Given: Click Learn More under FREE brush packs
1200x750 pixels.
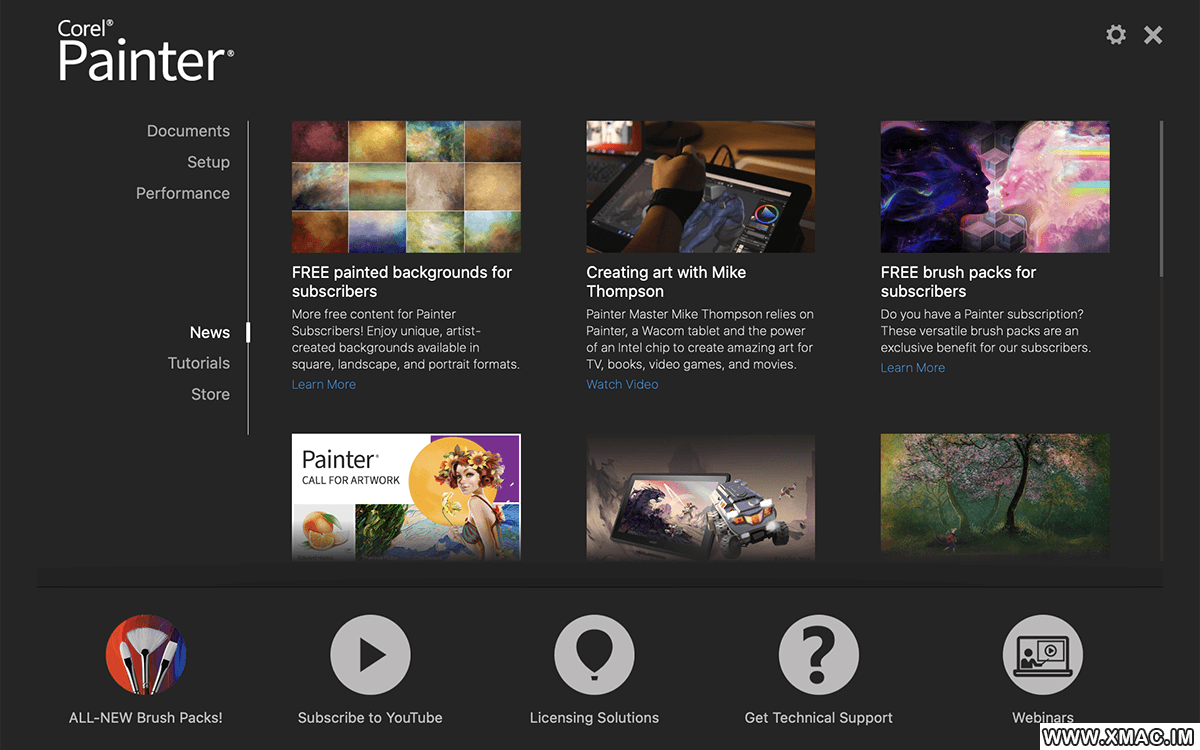Looking at the screenshot, I should pos(913,368).
